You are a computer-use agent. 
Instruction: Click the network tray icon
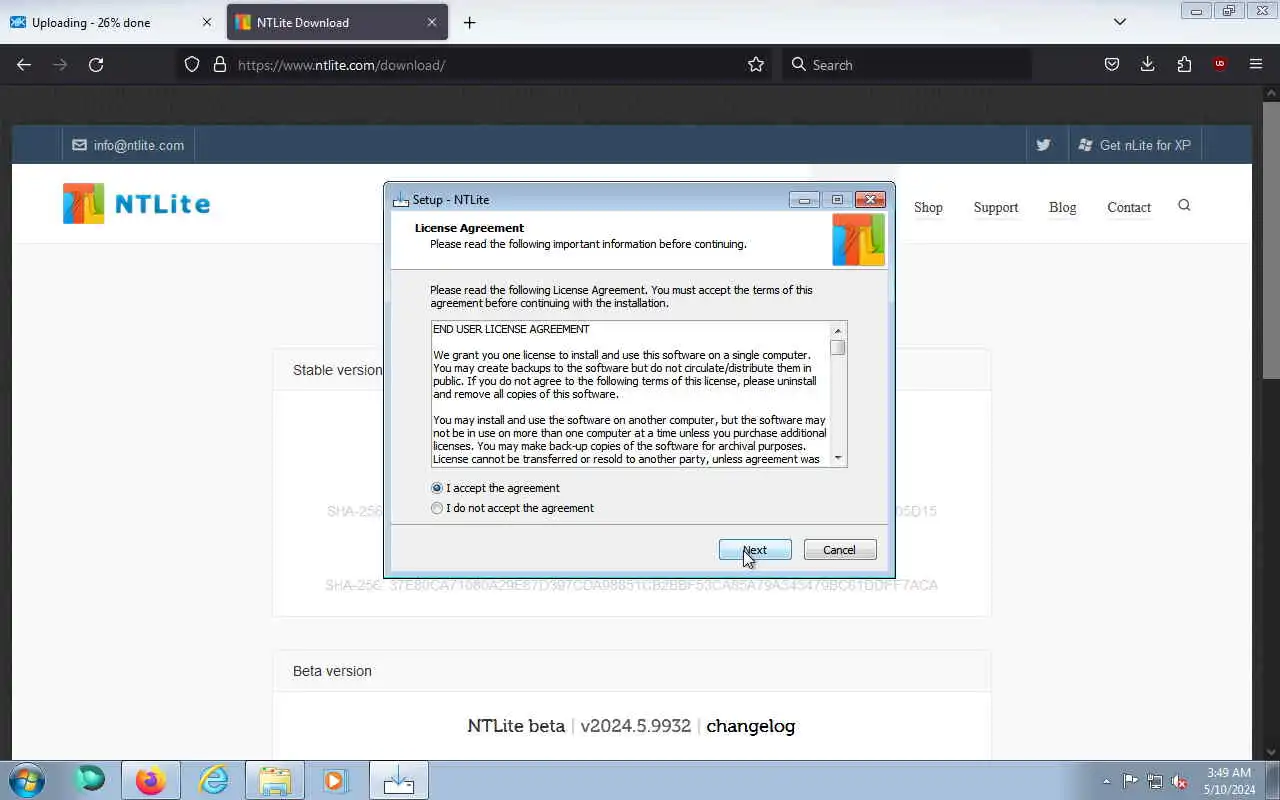click(x=1155, y=781)
